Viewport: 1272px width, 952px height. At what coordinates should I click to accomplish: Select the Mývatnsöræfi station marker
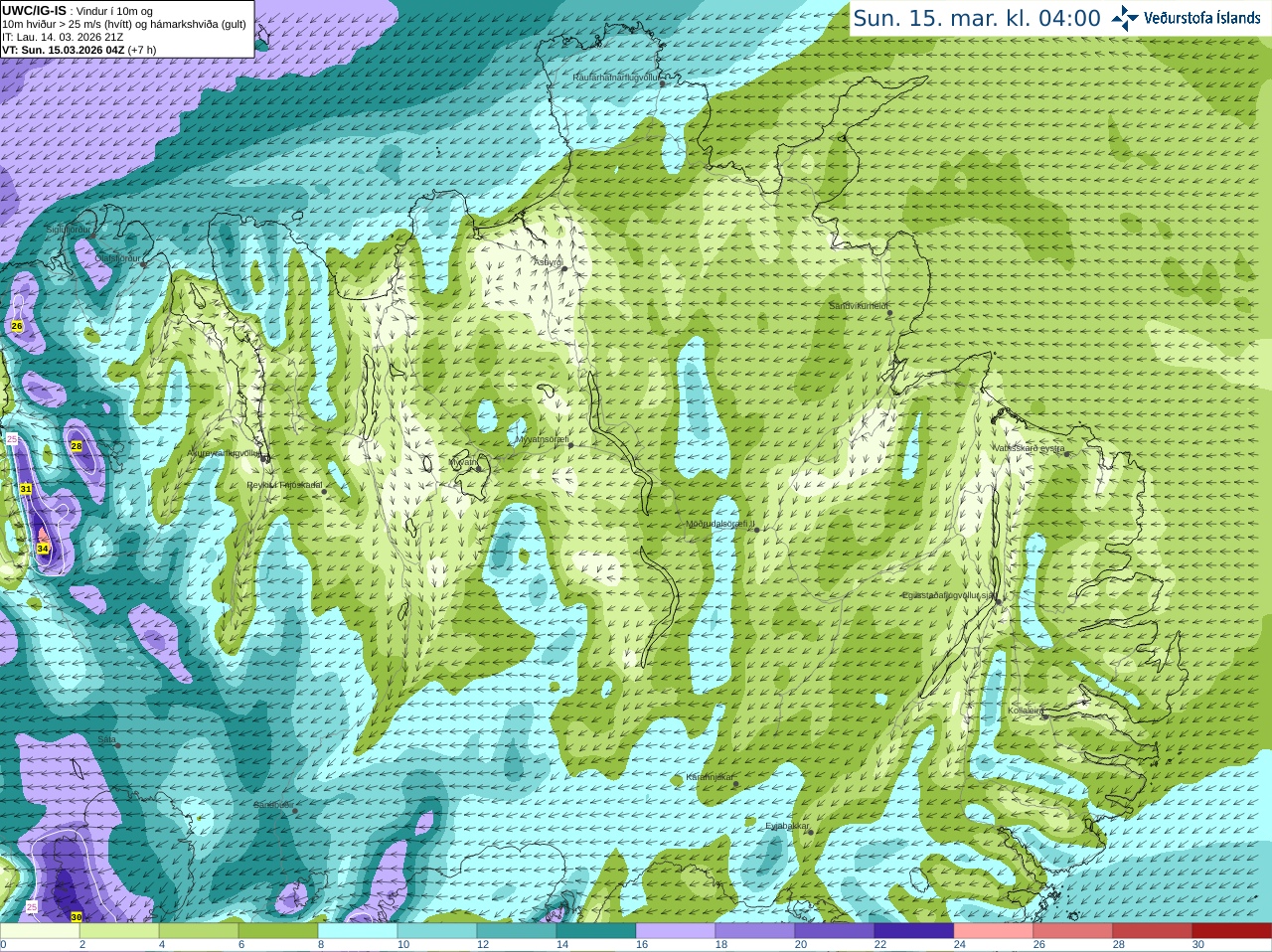click(570, 444)
